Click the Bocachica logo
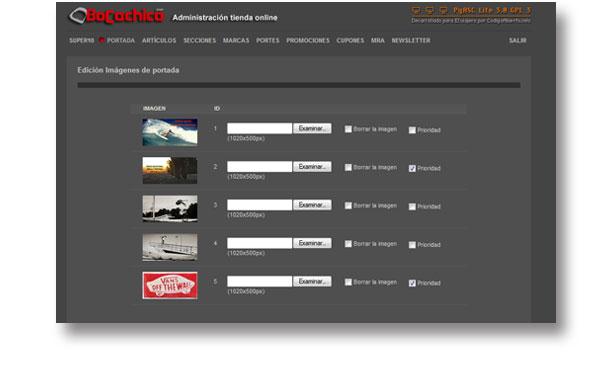Viewport: 600px width, 380px height. click(x=116, y=16)
